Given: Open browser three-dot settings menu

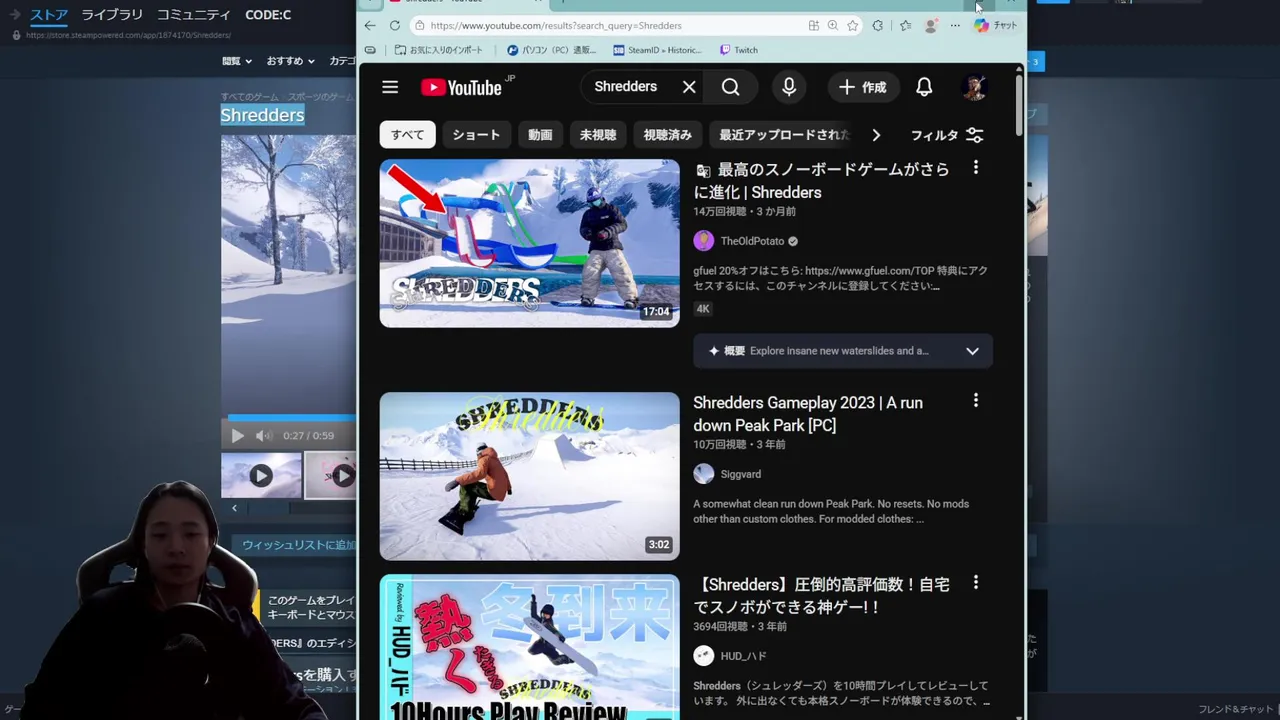Looking at the screenshot, I should pyautogui.click(x=955, y=25).
